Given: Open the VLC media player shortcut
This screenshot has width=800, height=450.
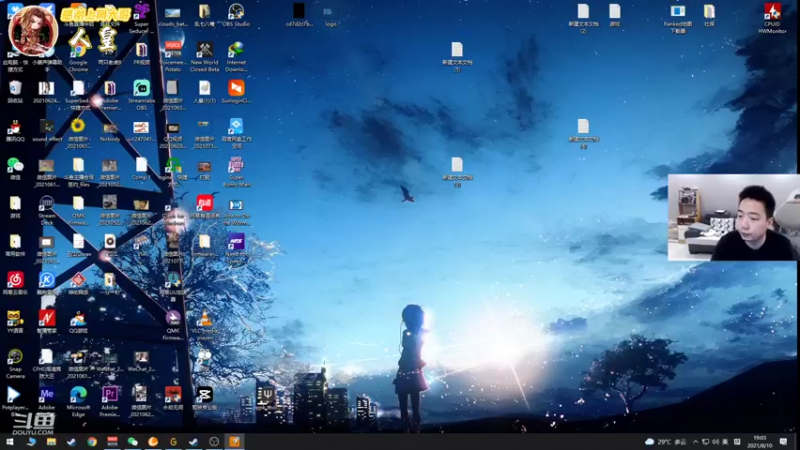Looking at the screenshot, I should point(205,326).
